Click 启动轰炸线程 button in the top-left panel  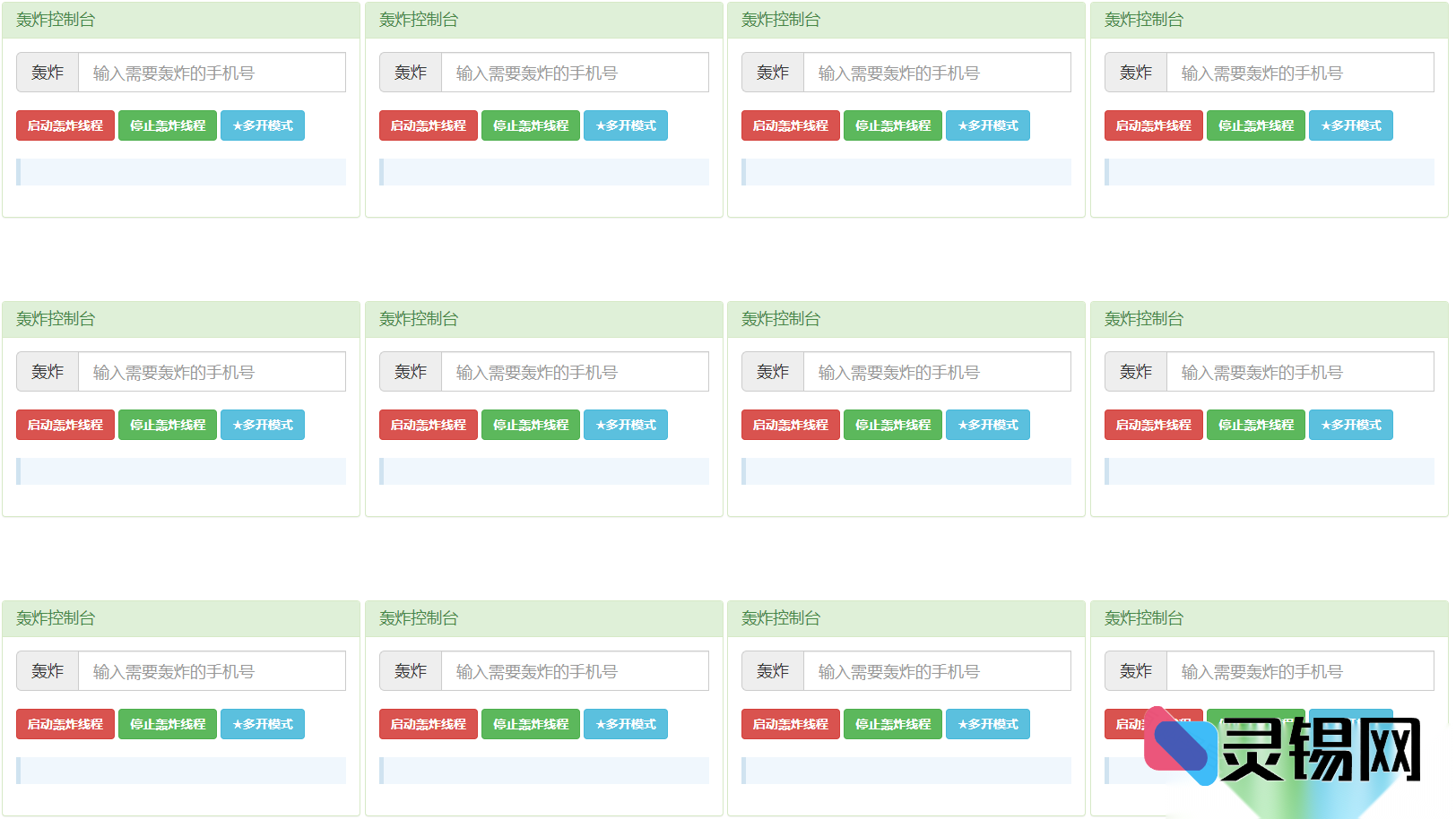(65, 125)
